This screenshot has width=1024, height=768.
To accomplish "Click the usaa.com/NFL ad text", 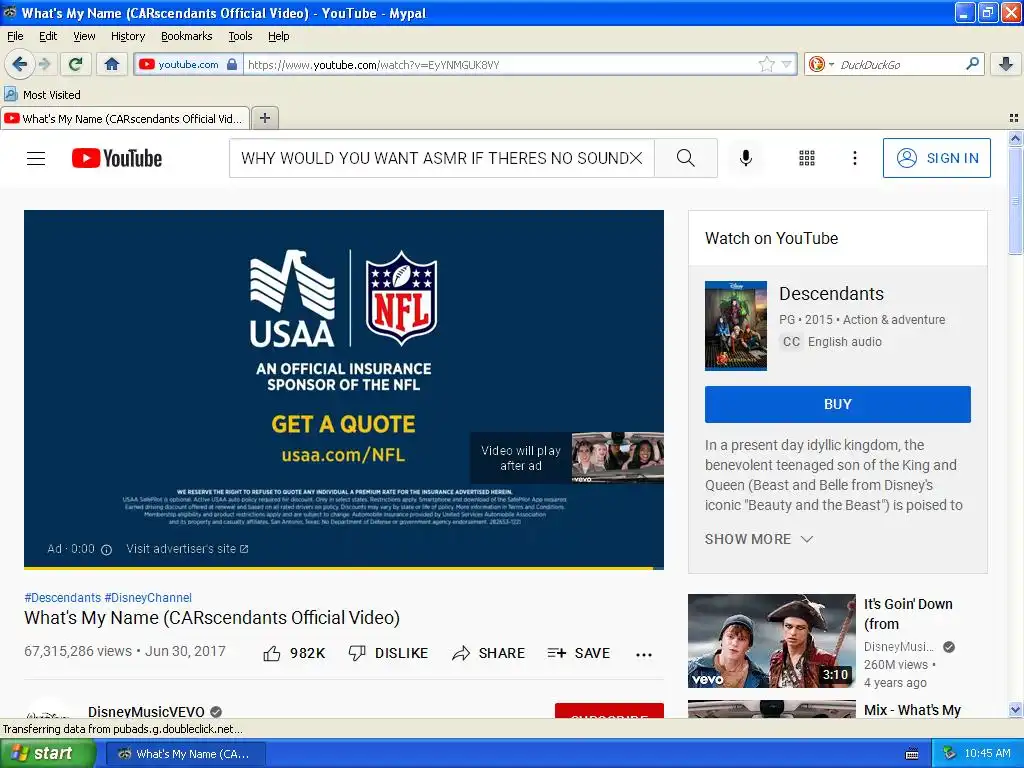I will pos(344,455).
